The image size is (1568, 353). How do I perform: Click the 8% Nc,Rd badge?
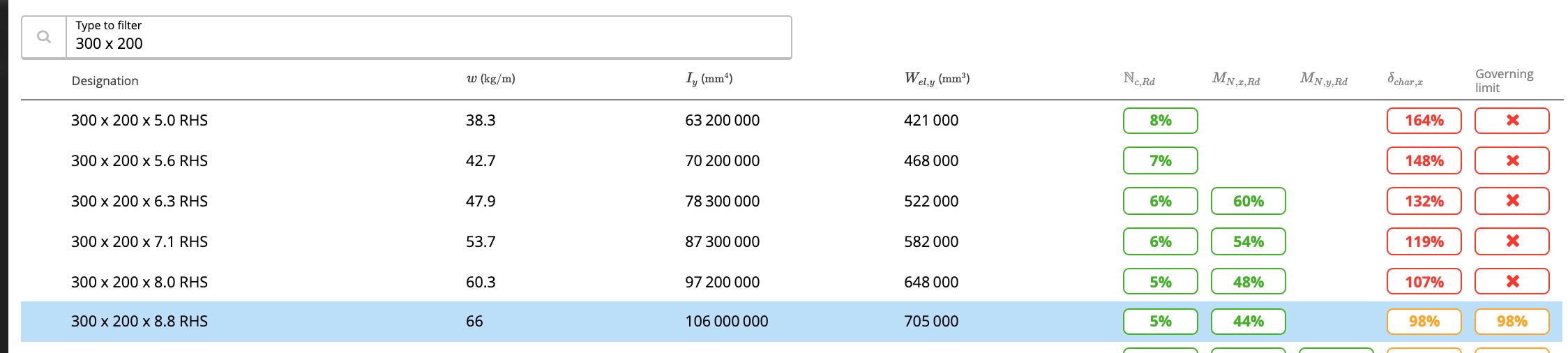tap(1161, 121)
